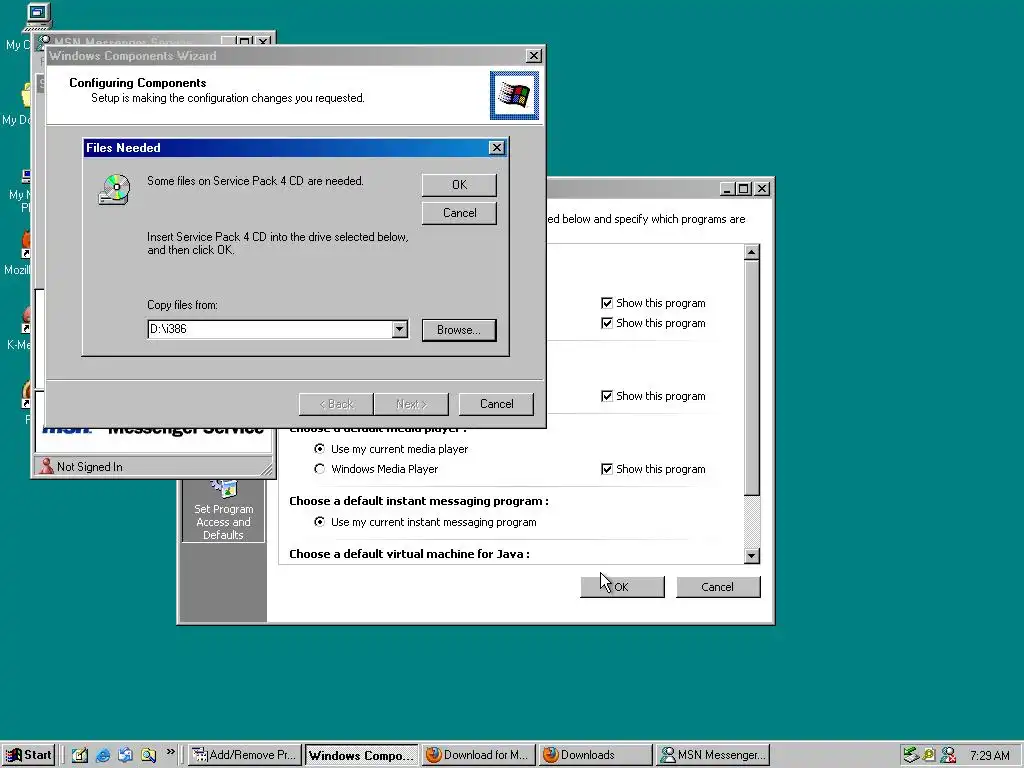Image resolution: width=1024 pixels, height=768 pixels.
Task: Select Set Program Access and Defaults sidebar icon
Action: [x=223, y=509]
